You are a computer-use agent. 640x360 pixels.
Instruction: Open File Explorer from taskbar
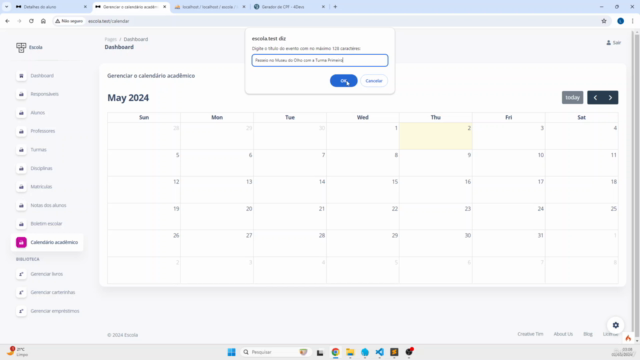tap(350, 352)
